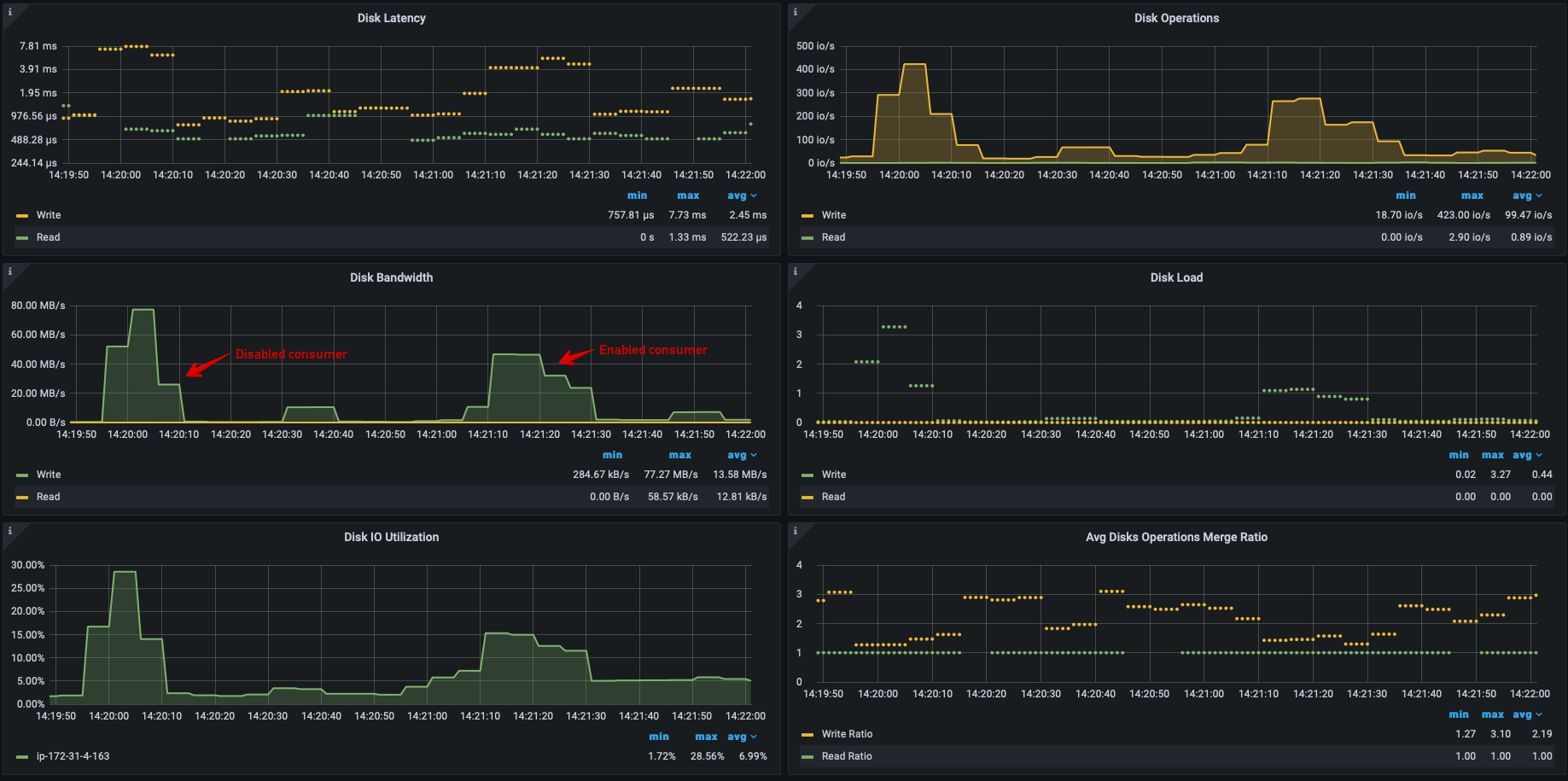Toggle Read series in Disk Bandwidth legend
The height and width of the screenshot is (781, 1568).
pyautogui.click(x=48, y=497)
